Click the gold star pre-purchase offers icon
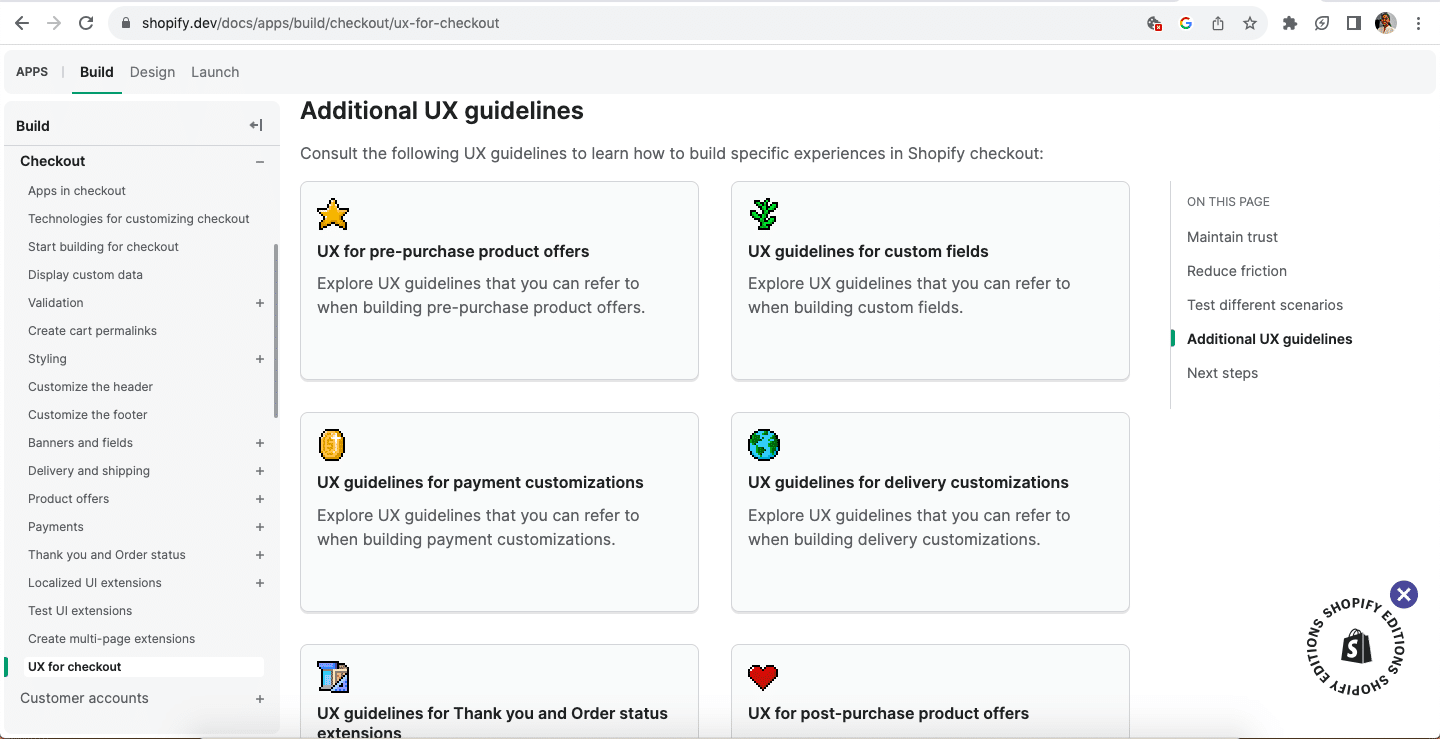The image size is (1440, 739). pyautogui.click(x=333, y=214)
